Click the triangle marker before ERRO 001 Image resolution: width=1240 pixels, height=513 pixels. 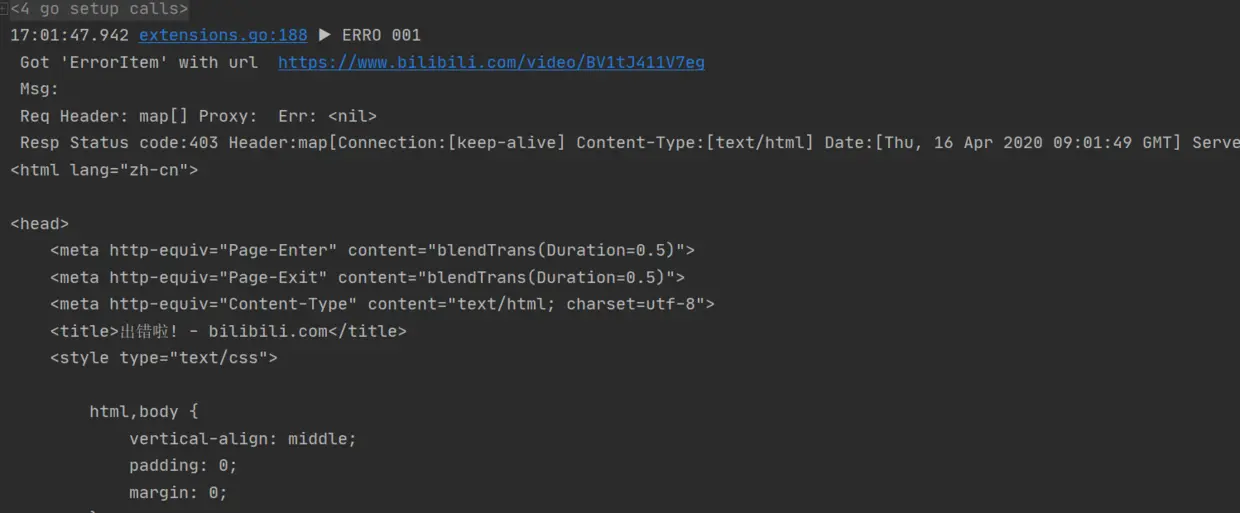tap(324, 35)
